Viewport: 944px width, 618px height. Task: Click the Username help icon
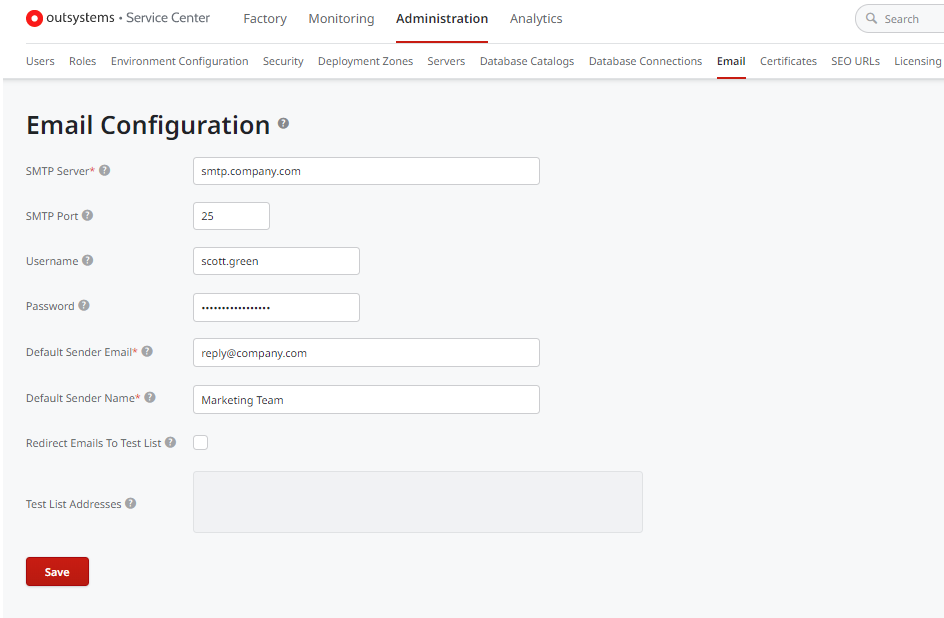88,260
